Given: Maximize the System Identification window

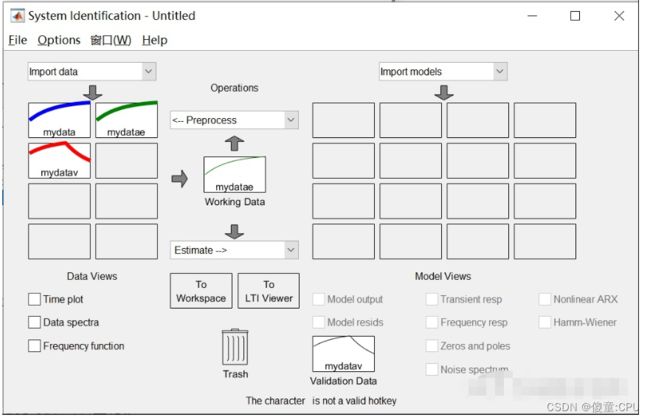Looking at the screenshot, I should tap(575, 16).
